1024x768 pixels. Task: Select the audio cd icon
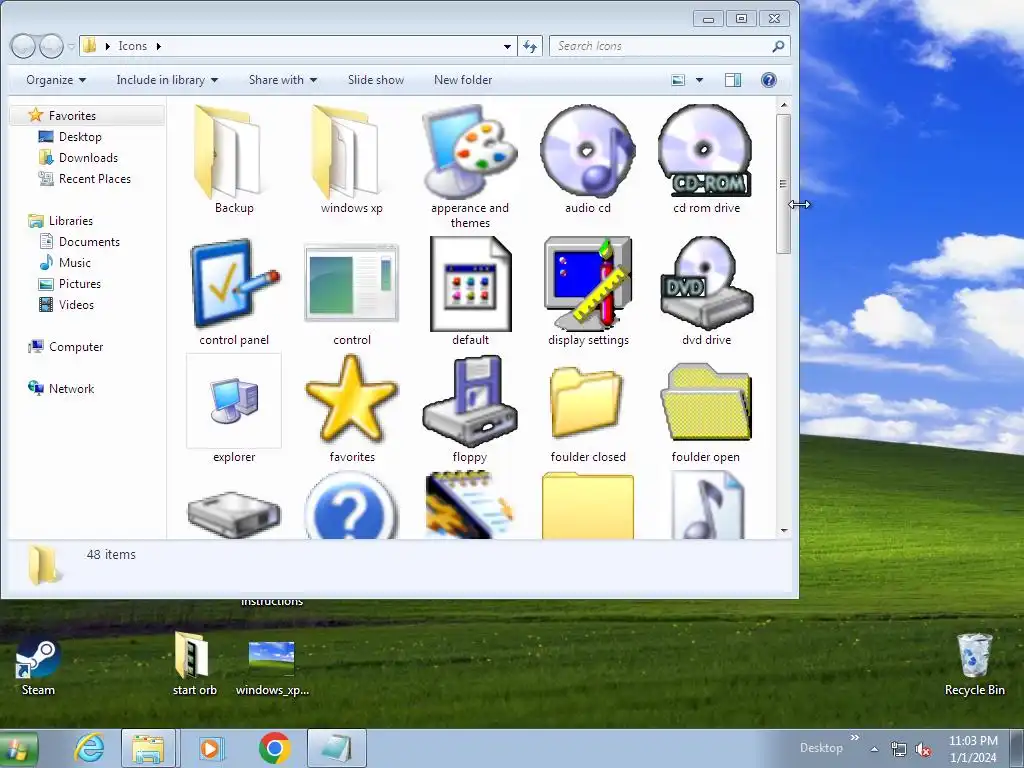click(588, 160)
